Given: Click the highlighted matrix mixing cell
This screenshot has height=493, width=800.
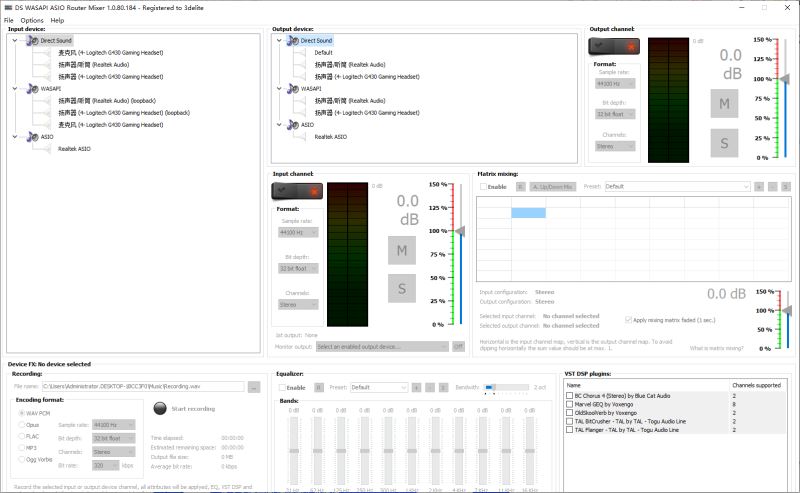Looking at the screenshot, I should [529, 213].
